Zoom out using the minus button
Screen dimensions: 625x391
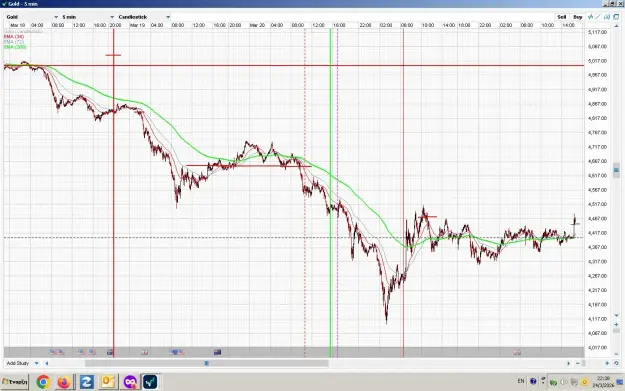click(x=578, y=363)
